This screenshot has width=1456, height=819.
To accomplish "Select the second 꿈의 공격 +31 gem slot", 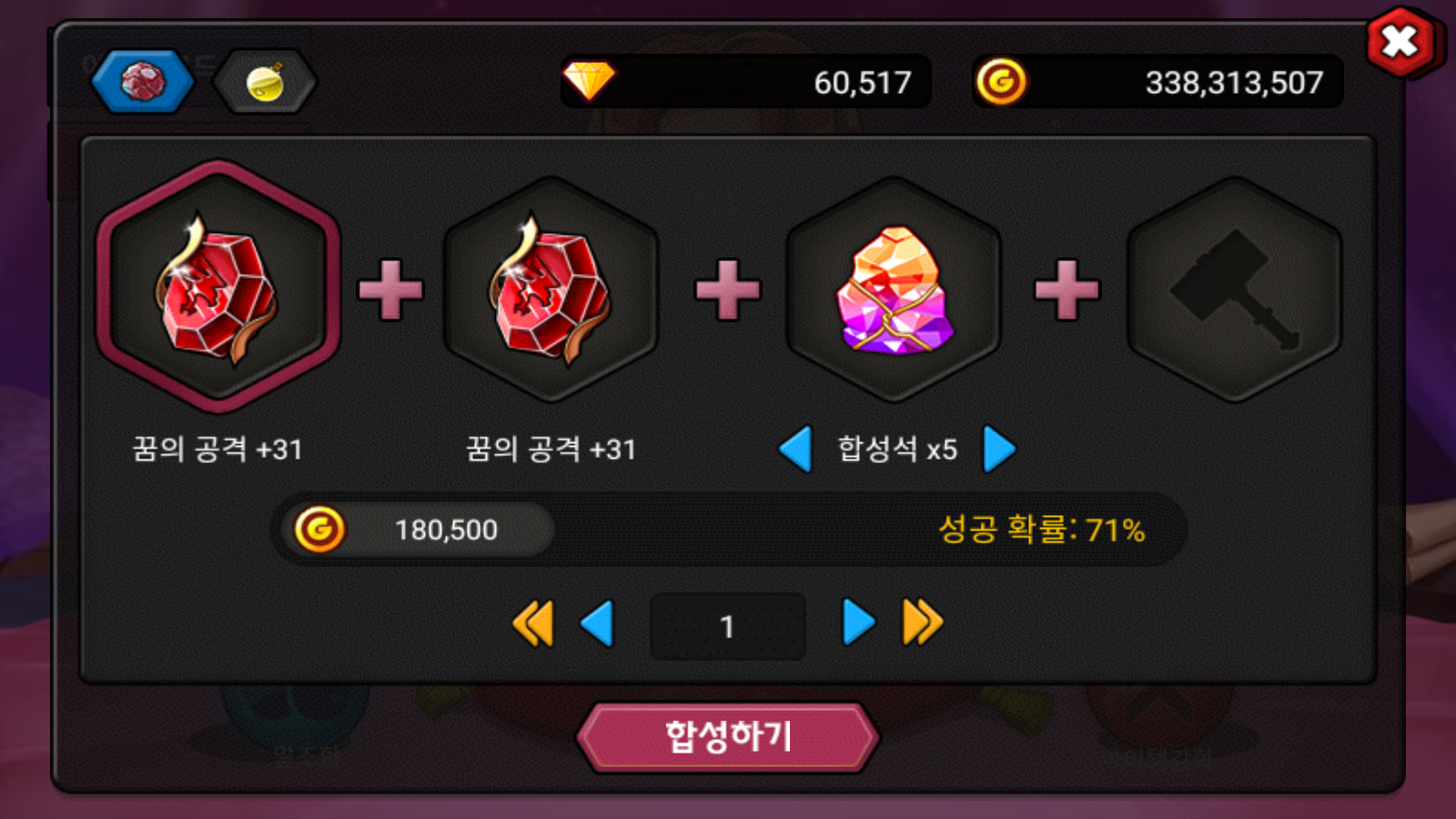I will tap(551, 289).
